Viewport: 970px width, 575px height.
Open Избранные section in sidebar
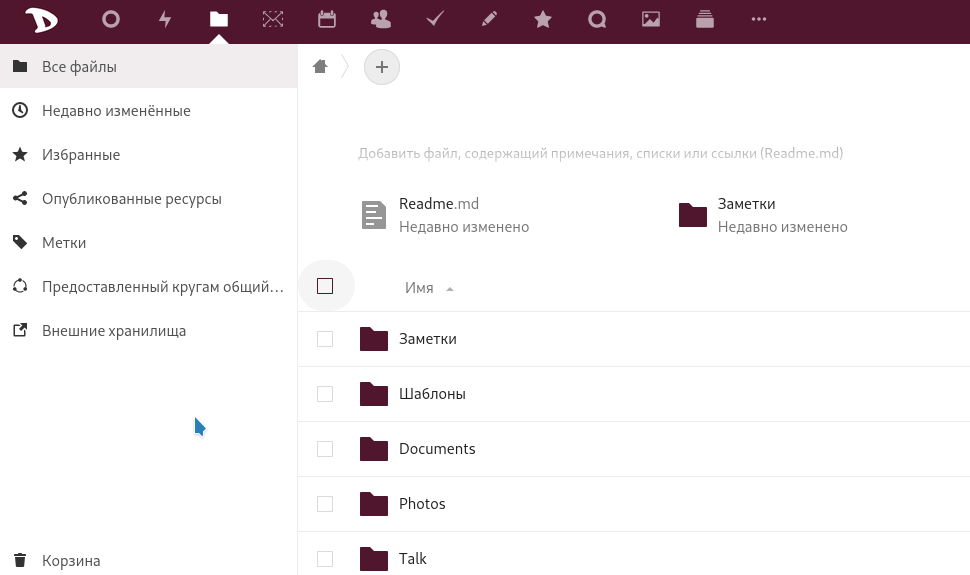coord(81,155)
